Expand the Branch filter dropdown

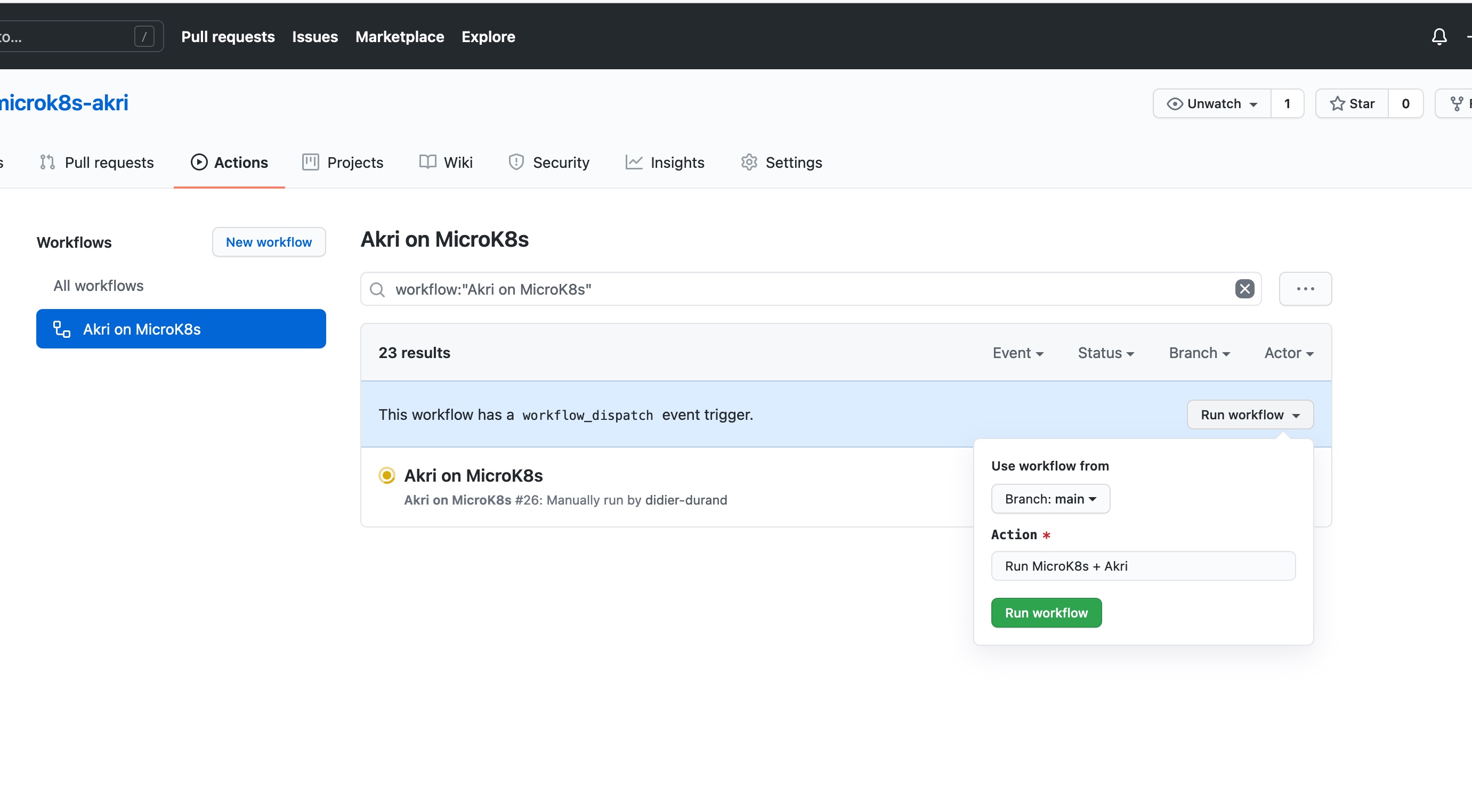(x=1198, y=352)
